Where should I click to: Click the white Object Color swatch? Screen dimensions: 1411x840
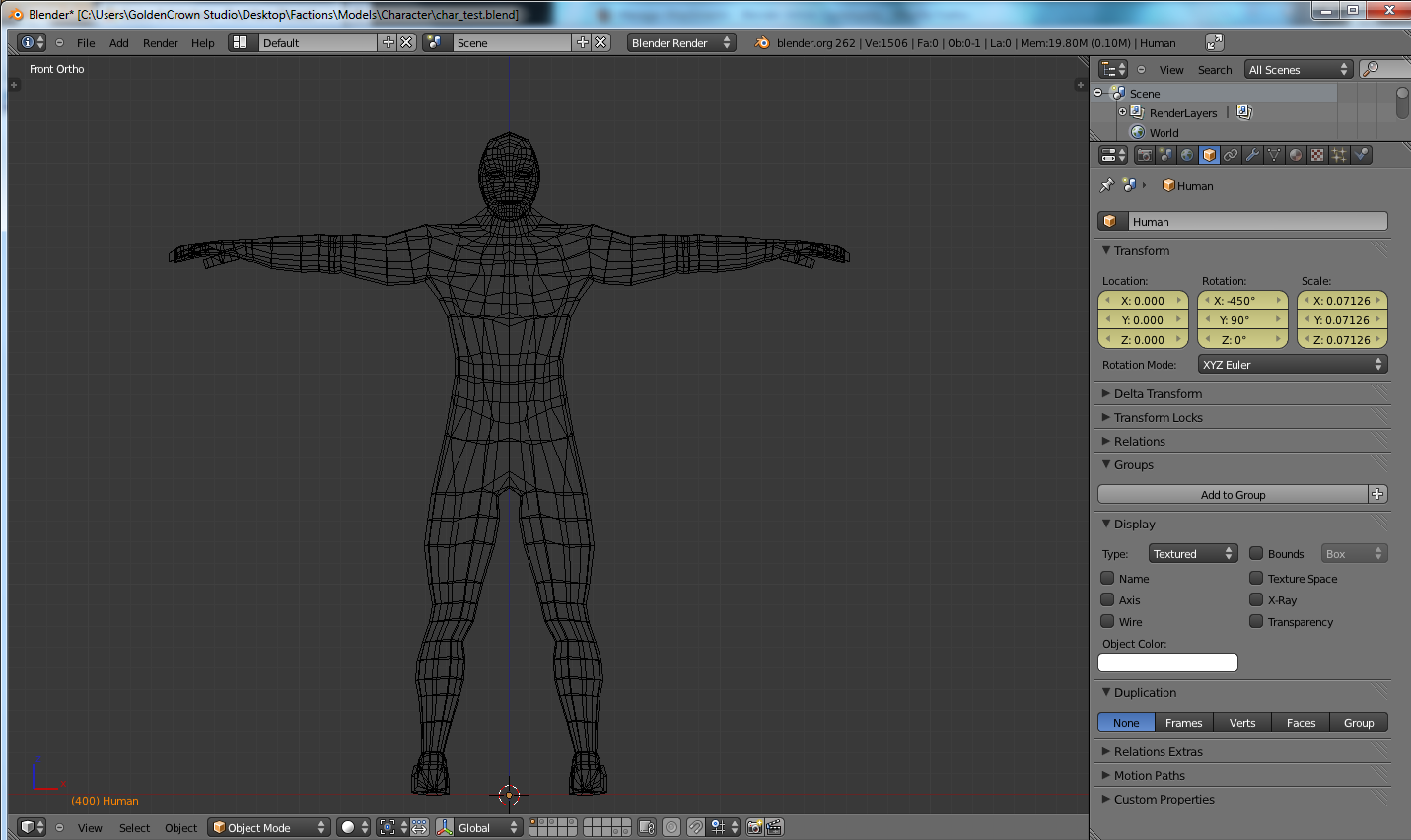click(1167, 663)
